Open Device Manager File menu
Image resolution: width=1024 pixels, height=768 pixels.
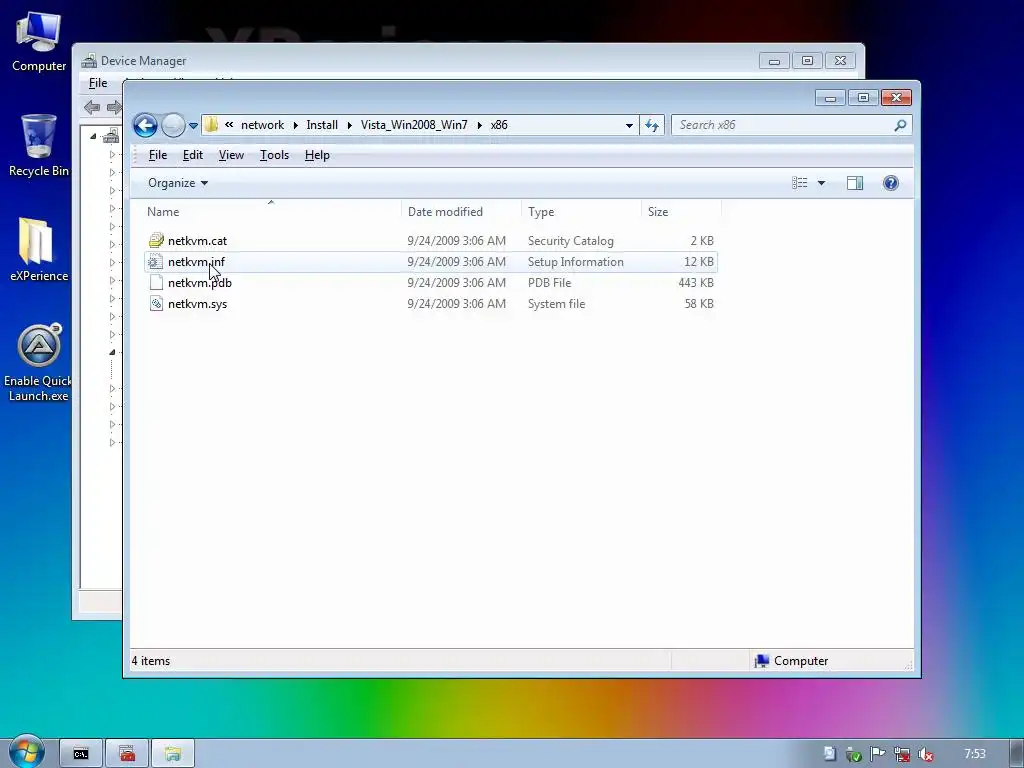[98, 83]
